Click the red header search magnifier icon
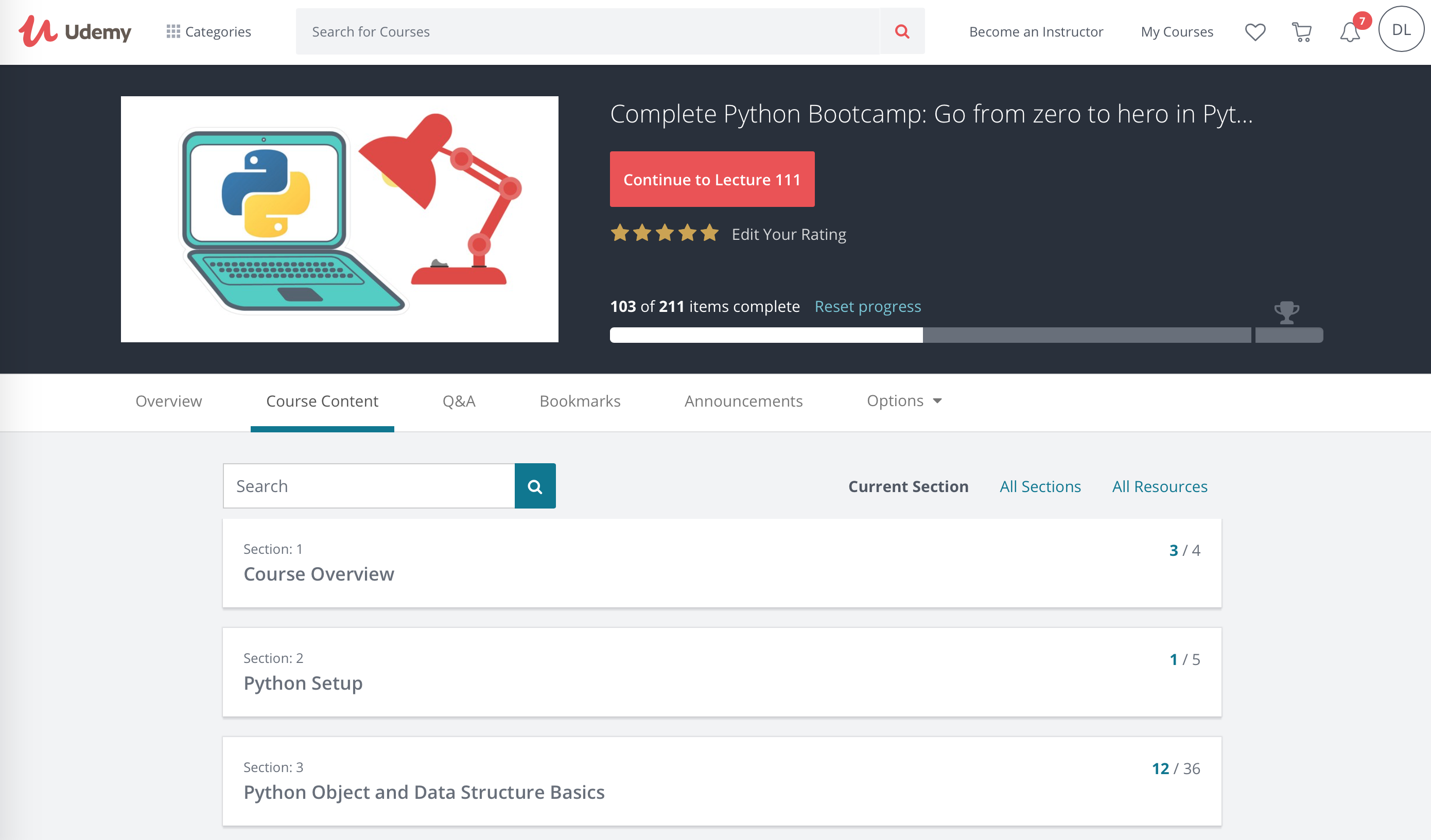The image size is (1431, 840). tap(902, 31)
